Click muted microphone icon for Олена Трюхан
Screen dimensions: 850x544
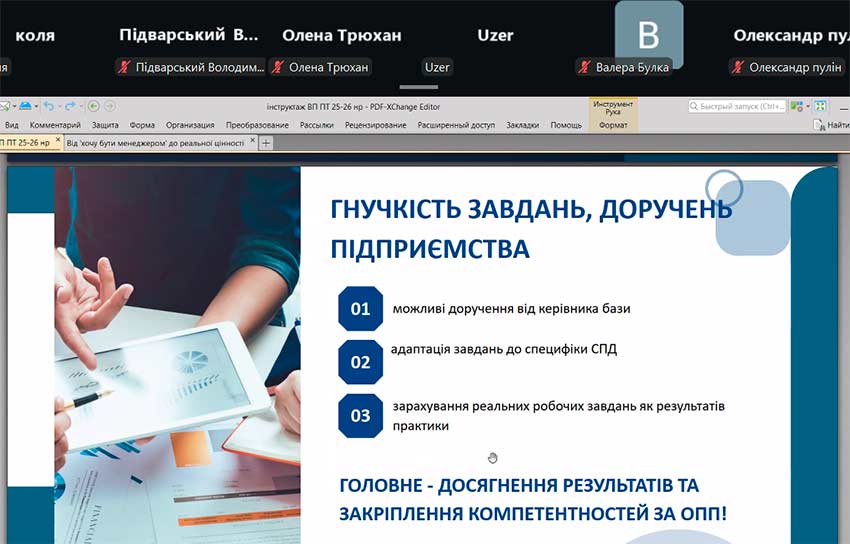coord(278,67)
